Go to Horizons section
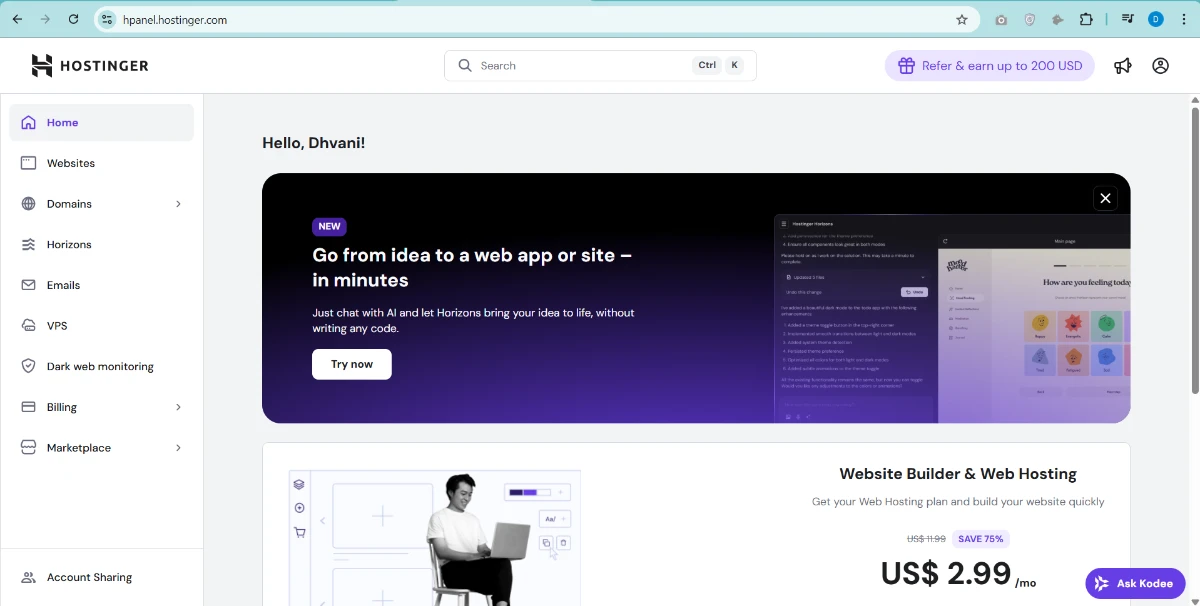The height and width of the screenshot is (606, 1200). tap(101, 245)
